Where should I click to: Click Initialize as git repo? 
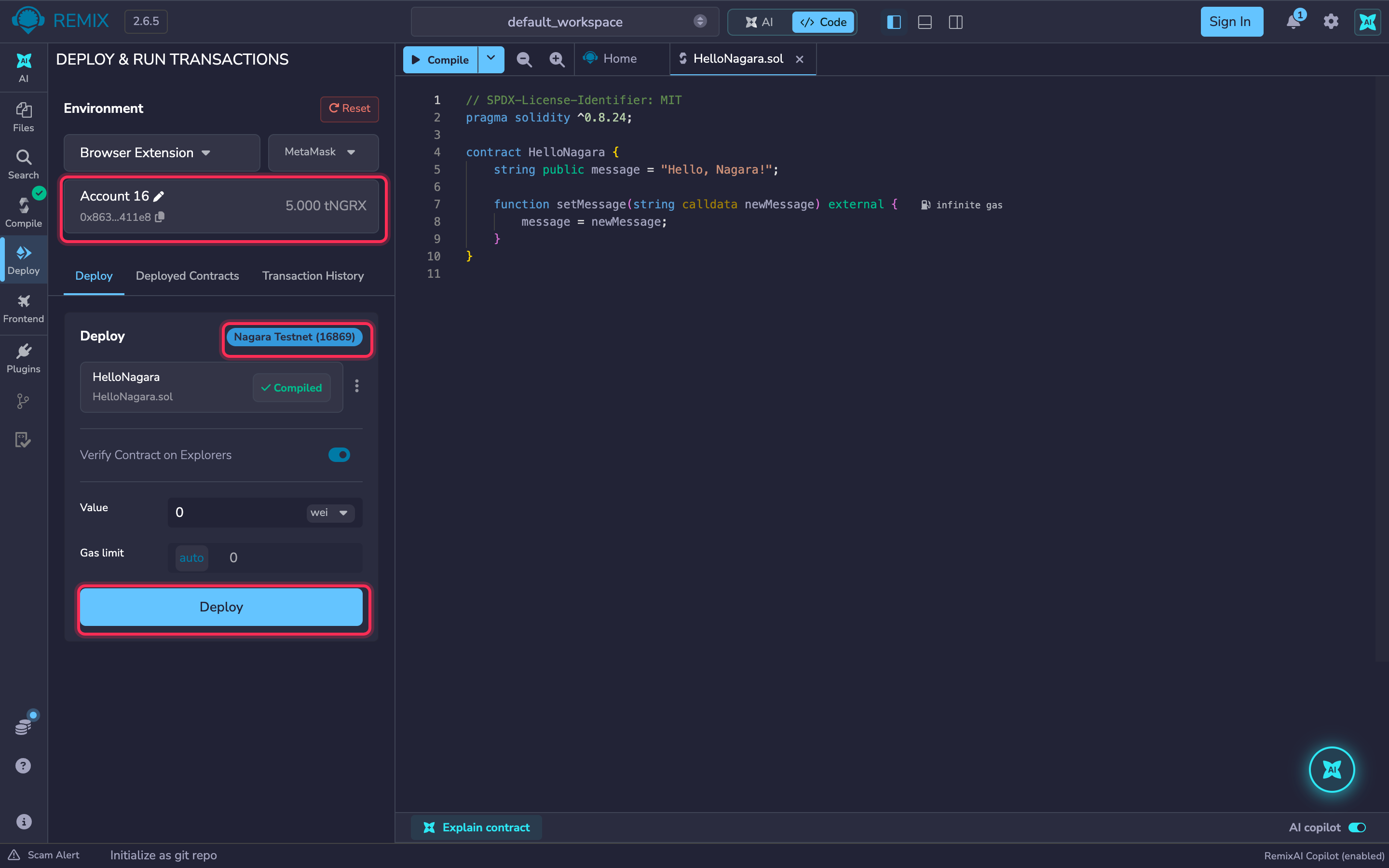pos(163,855)
